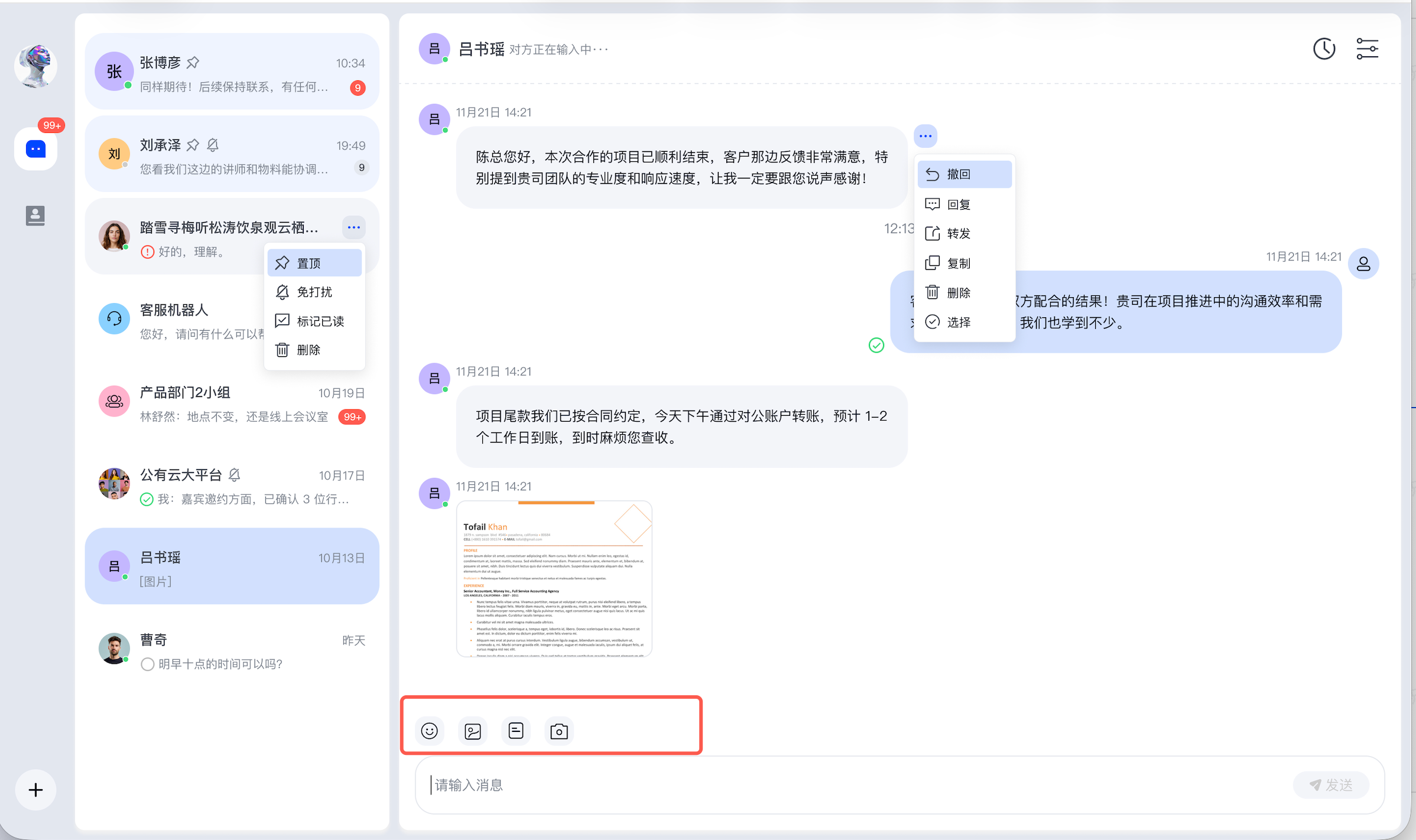The image size is (1416, 840).
Task: Open three-dot menu on 踏雪寻梅 conversation
Action: (x=354, y=227)
